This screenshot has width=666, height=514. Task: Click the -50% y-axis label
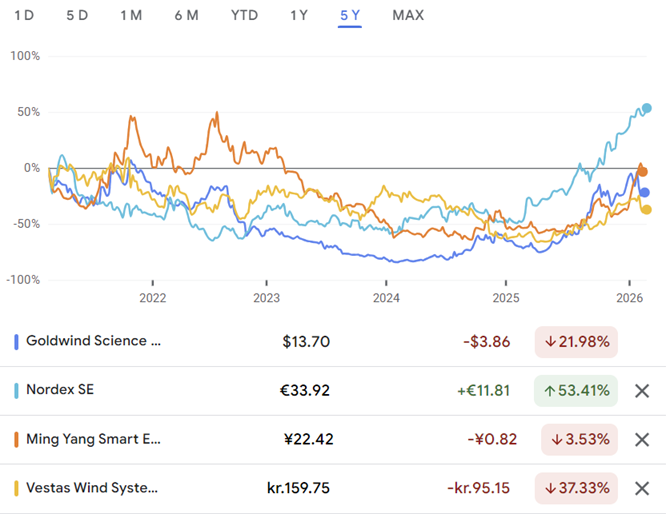(x=27, y=224)
